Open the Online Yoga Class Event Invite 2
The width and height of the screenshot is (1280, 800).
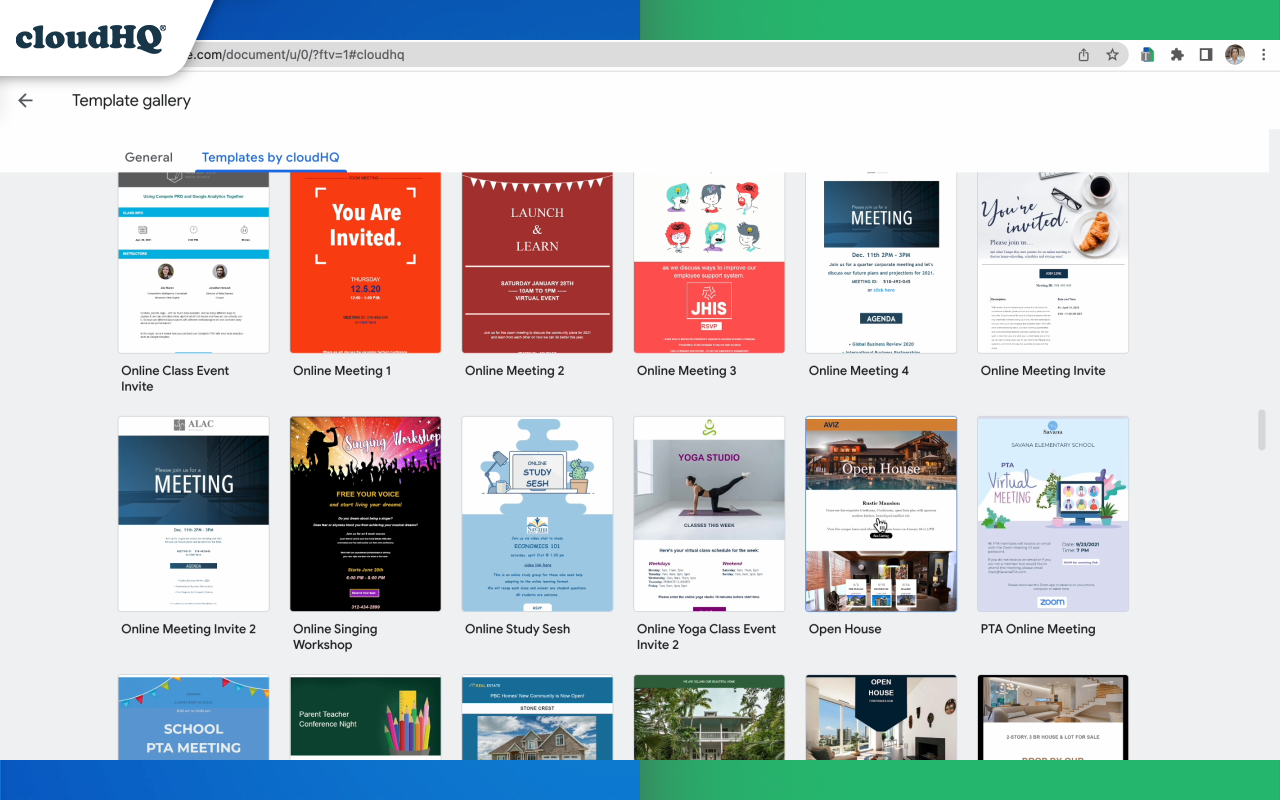pyautogui.click(x=709, y=513)
